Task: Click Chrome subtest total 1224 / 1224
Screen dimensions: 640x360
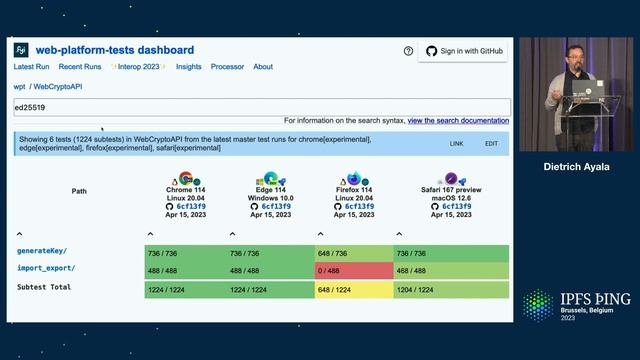Action: coord(185,290)
